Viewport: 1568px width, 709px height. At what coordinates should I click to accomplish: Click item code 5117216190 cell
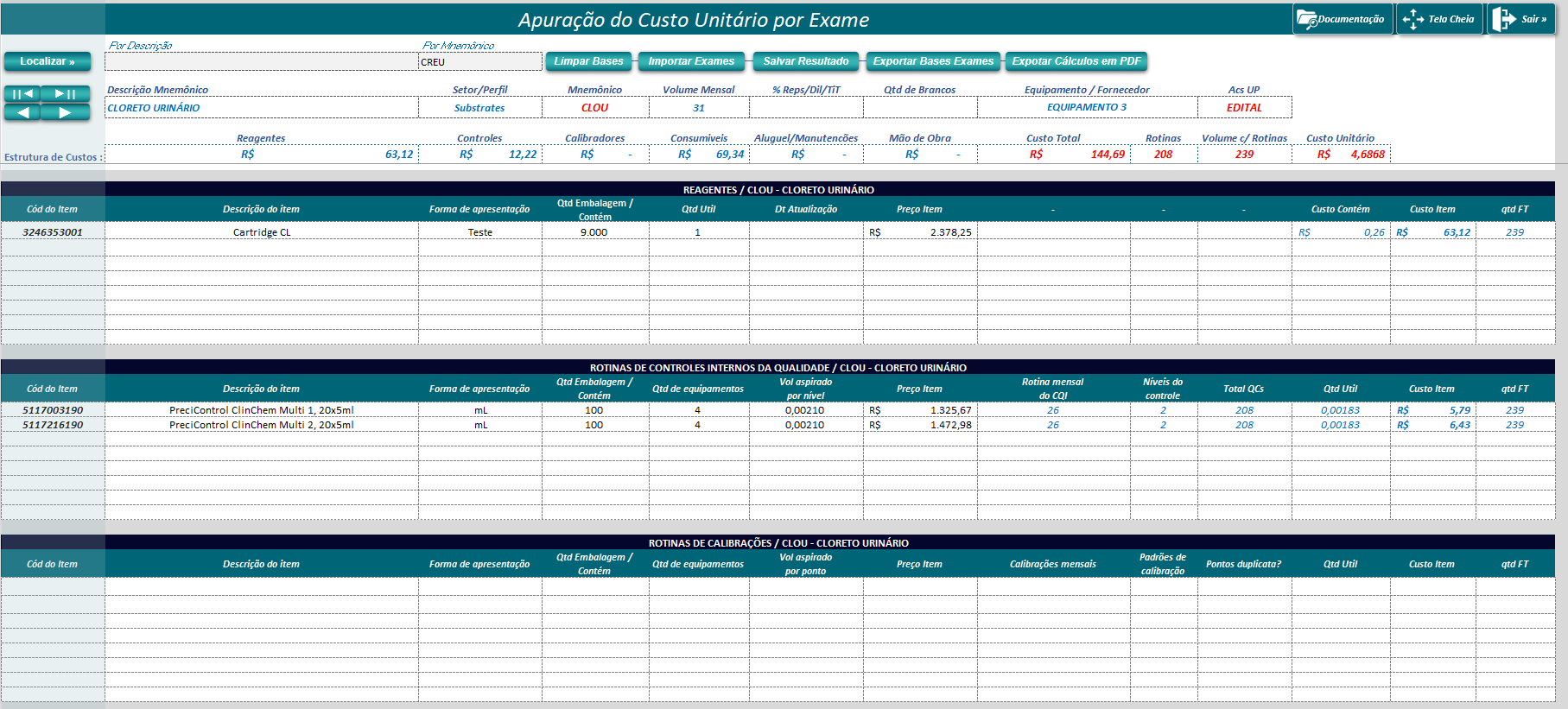pos(53,425)
